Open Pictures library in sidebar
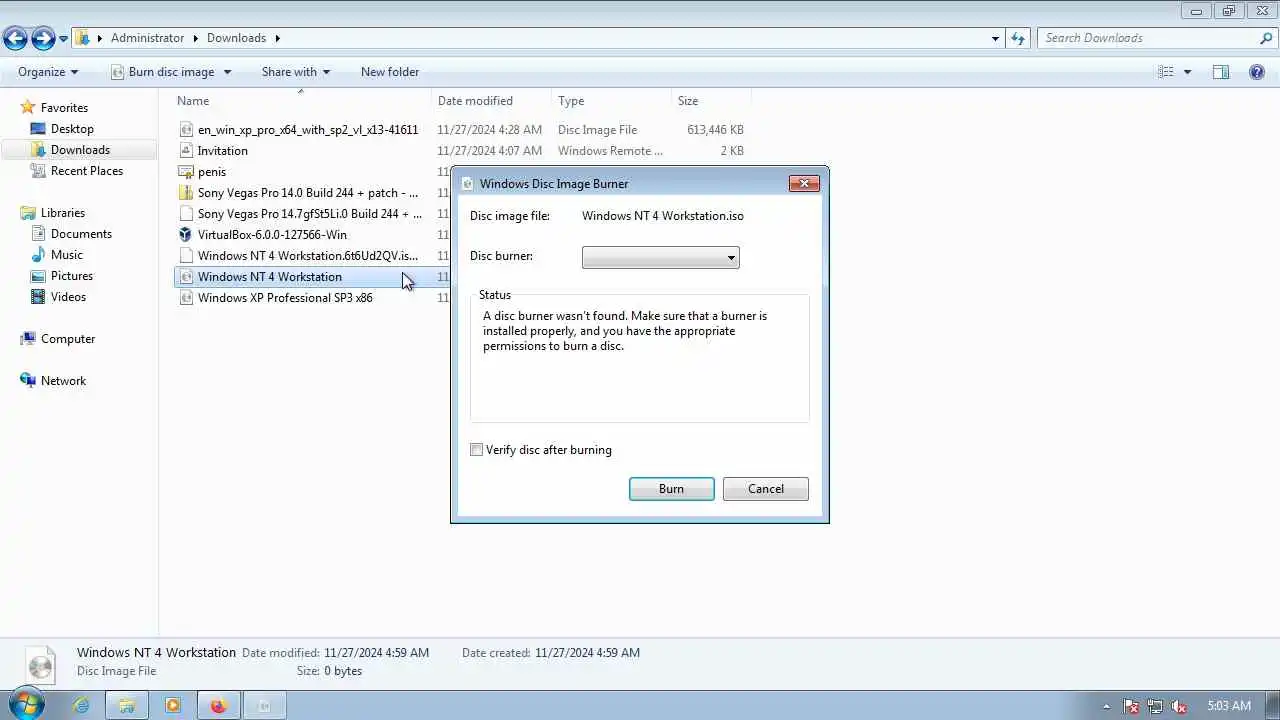The image size is (1280, 720). click(x=72, y=276)
